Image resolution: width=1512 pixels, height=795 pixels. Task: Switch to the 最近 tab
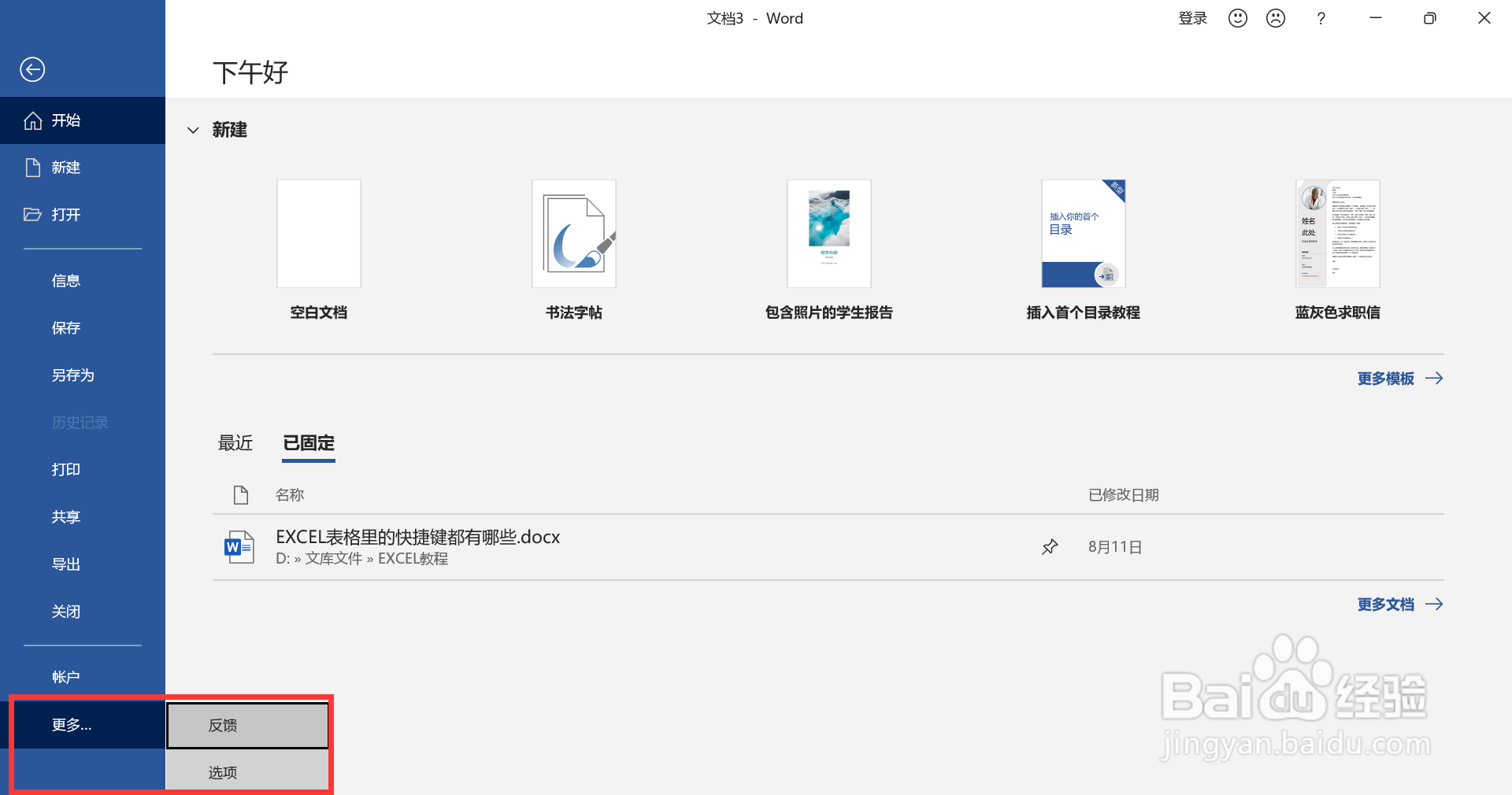[x=235, y=443]
